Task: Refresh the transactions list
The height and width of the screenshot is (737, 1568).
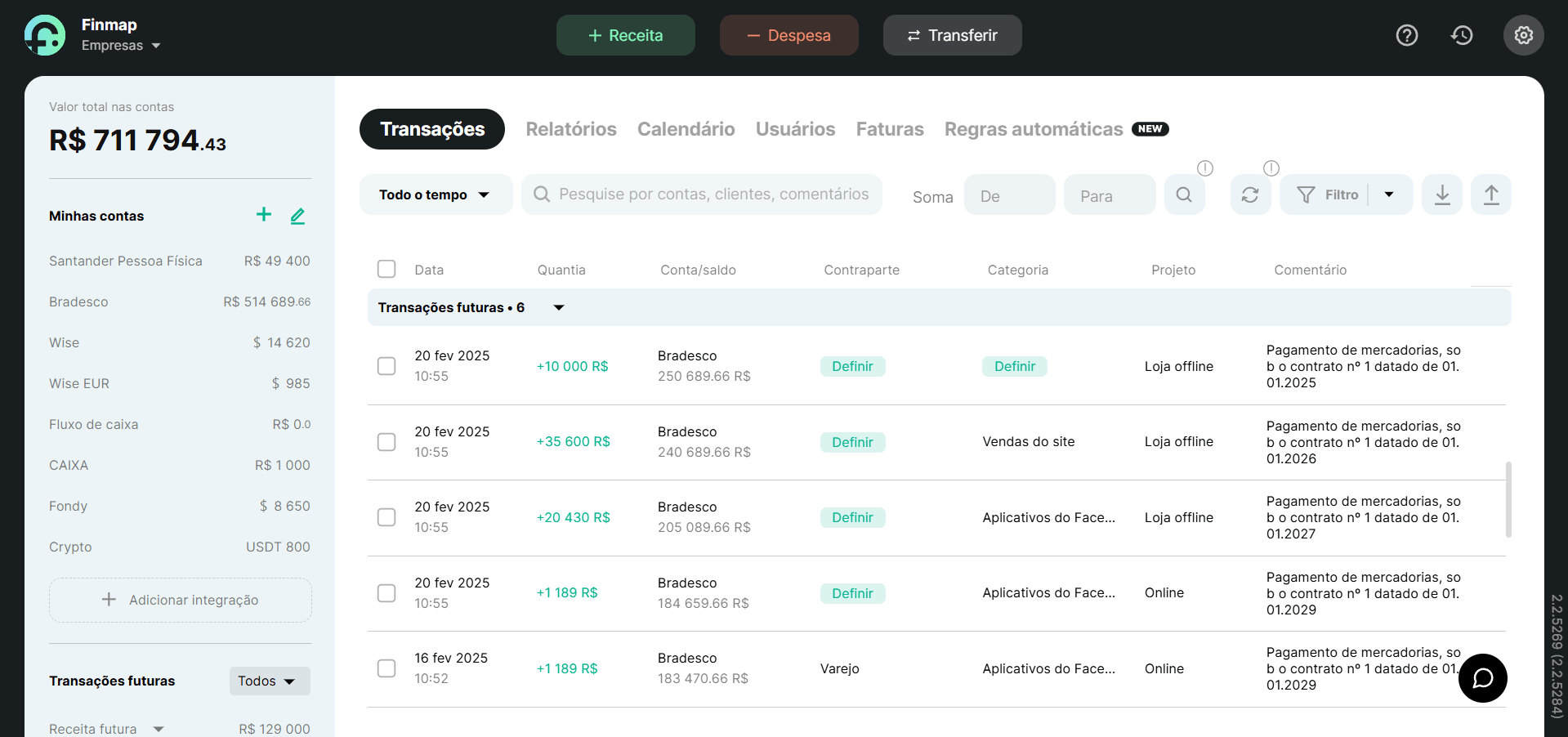Action: coord(1250,194)
